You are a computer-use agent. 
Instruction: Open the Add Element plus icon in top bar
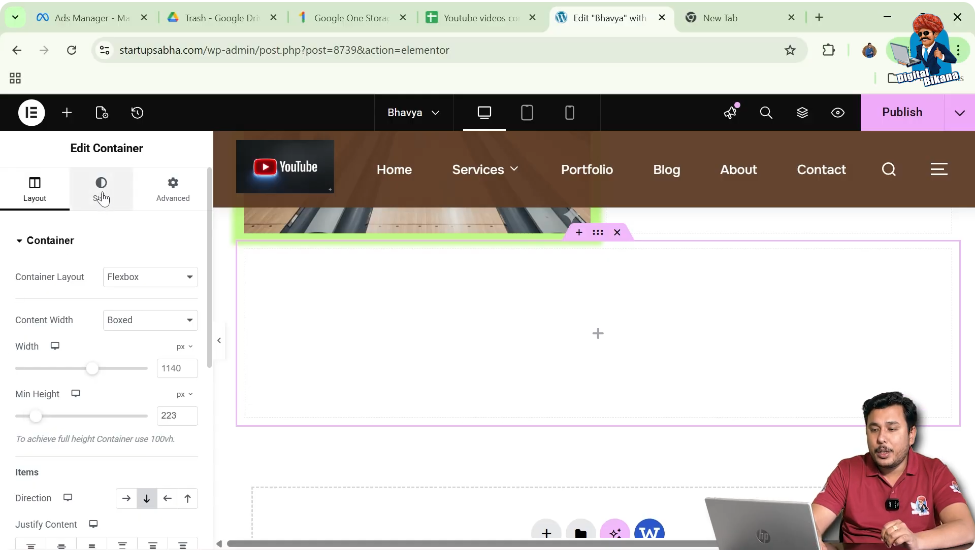click(x=67, y=113)
